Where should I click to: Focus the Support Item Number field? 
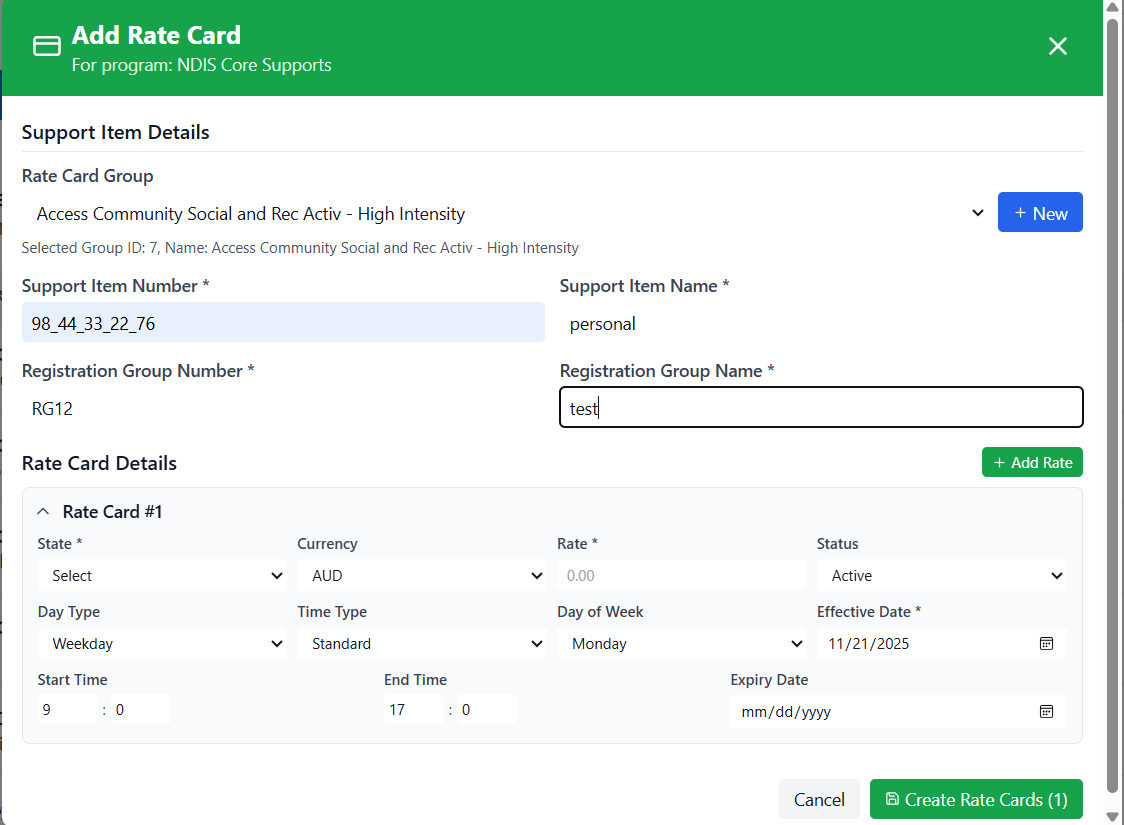pyautogui.click(x=283, y=323)
